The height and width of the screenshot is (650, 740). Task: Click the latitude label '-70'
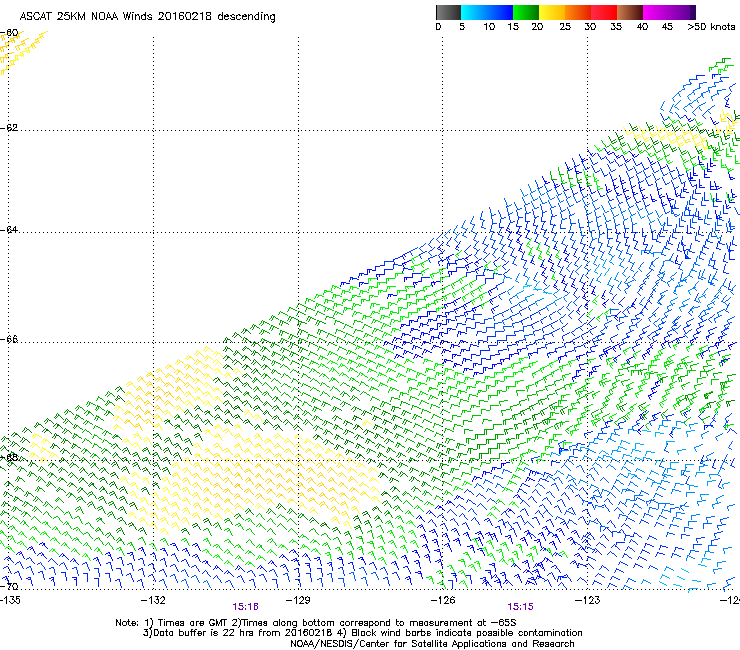(x=9, y=586)
